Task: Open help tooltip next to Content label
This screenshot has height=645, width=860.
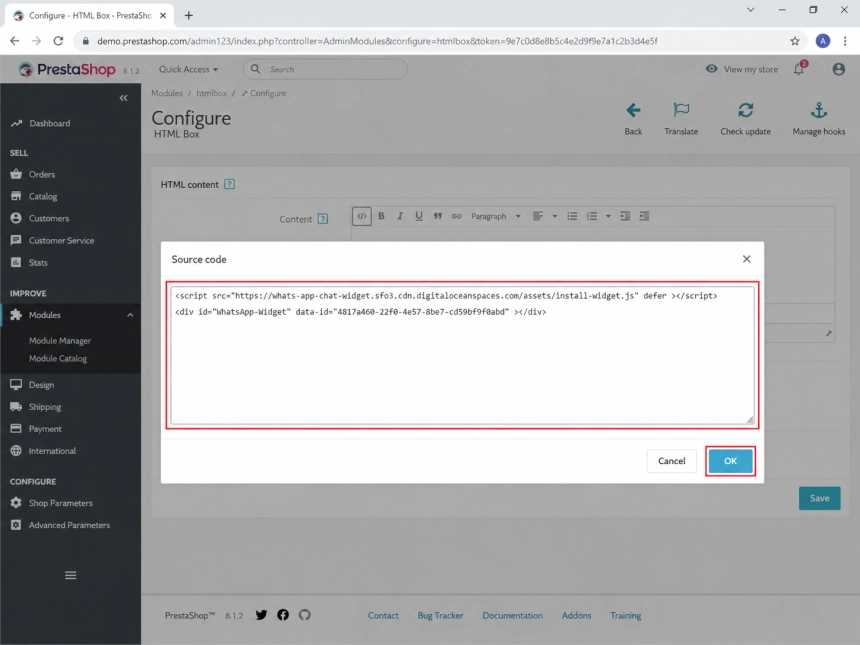Action: [322, 219]
